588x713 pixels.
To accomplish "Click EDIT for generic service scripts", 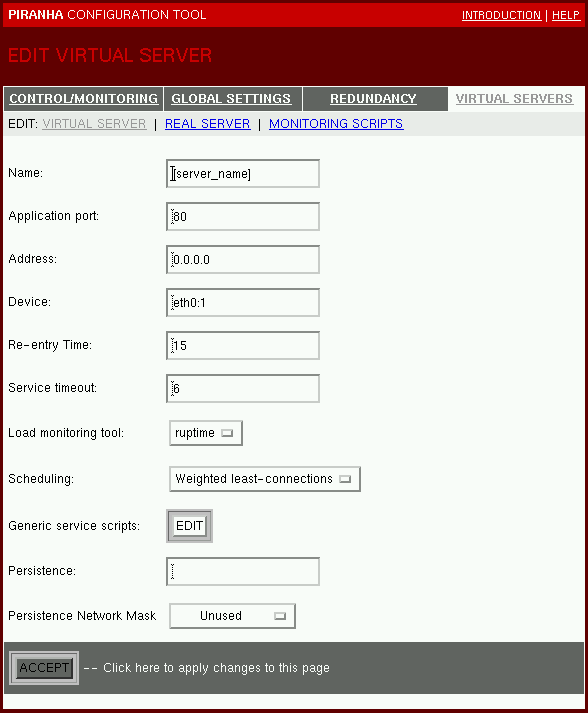I will [x=189, y=526].
